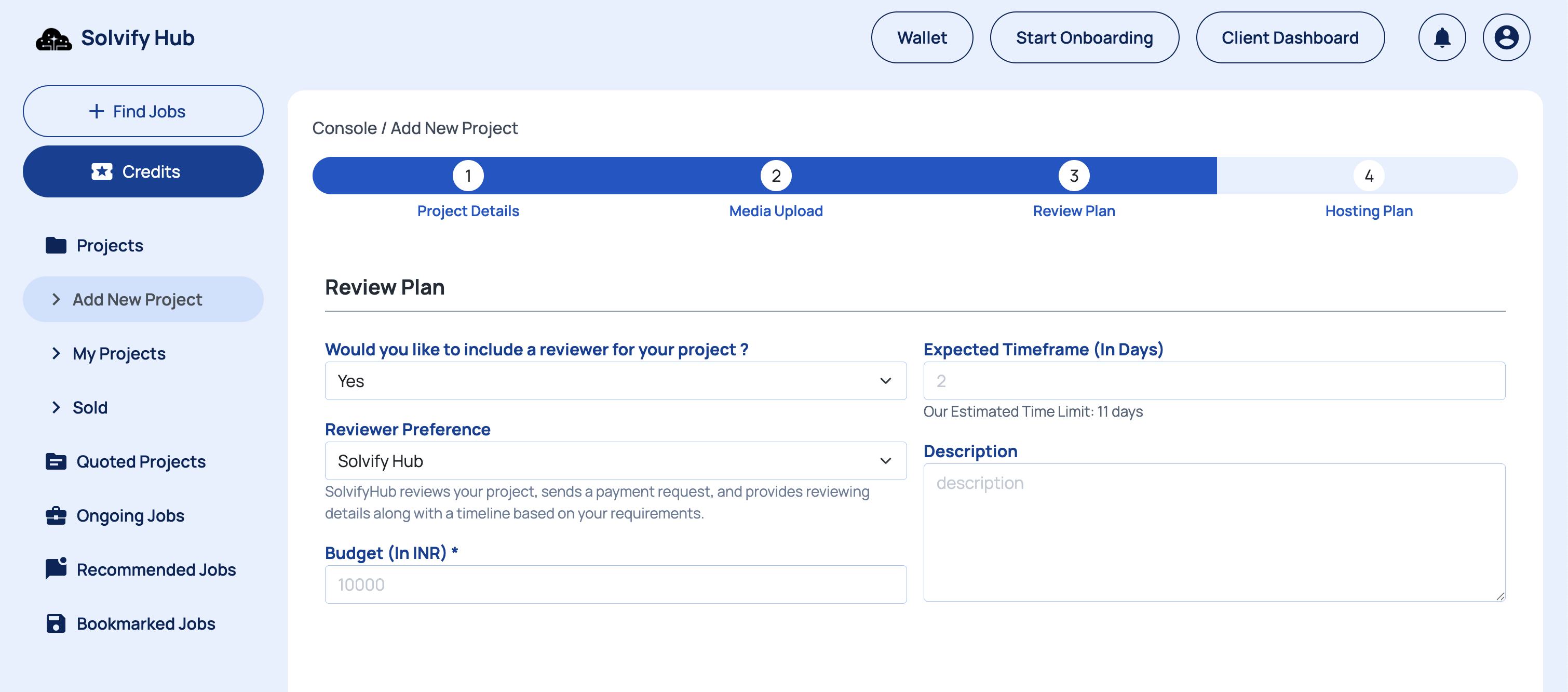Click the Solvify Hub cloud logo icon
The width and height of the screenshot is (1568, 692).
pyautogui.click(x=53, y=39)
